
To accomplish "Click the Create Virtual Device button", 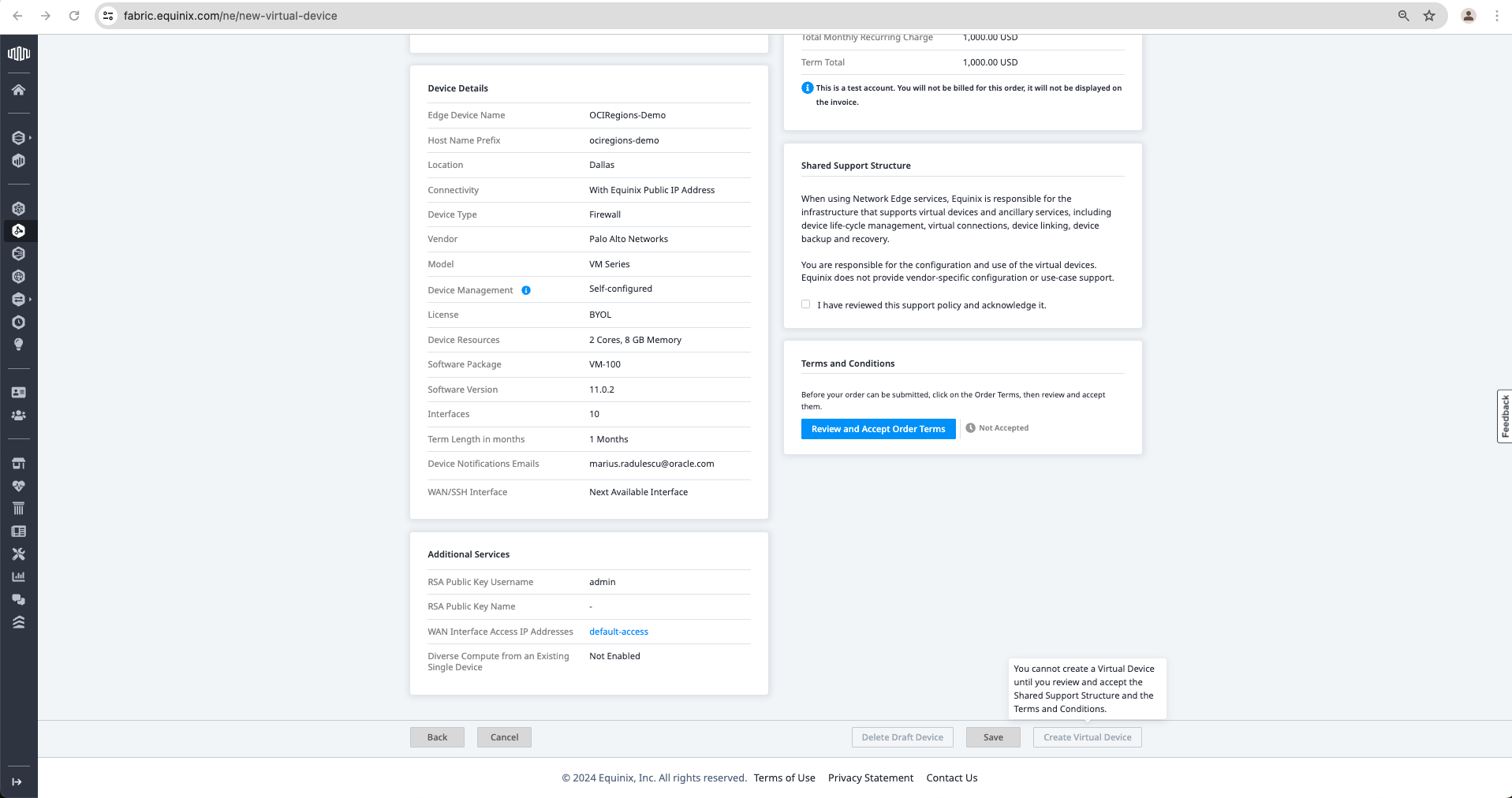I will [x=1088, y=737].
